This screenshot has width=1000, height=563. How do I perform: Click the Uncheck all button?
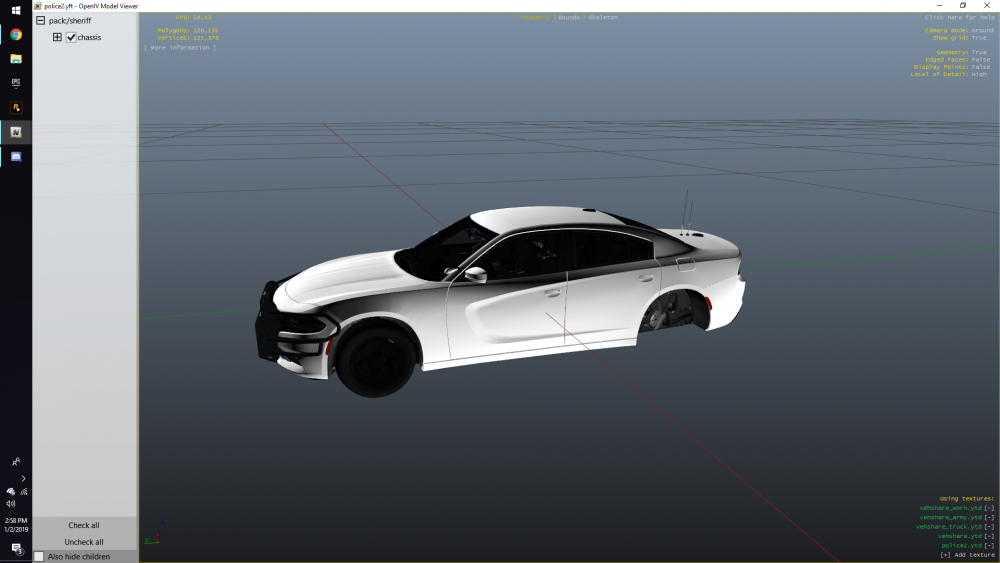84,542
